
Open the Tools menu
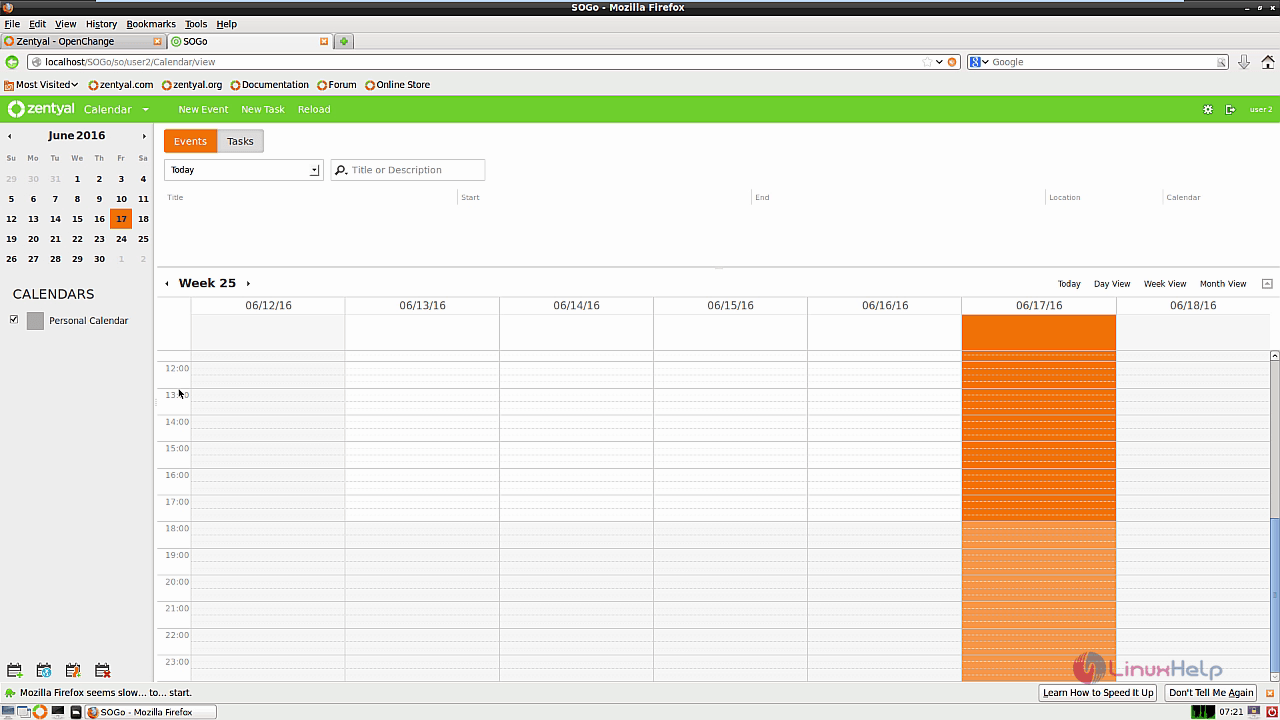coord(196,23)
